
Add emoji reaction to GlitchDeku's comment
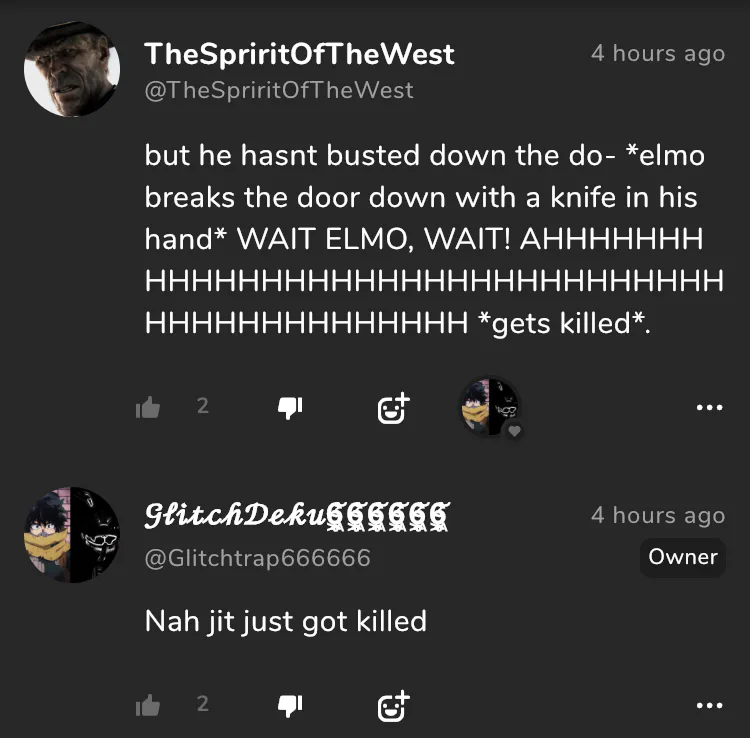393,705
